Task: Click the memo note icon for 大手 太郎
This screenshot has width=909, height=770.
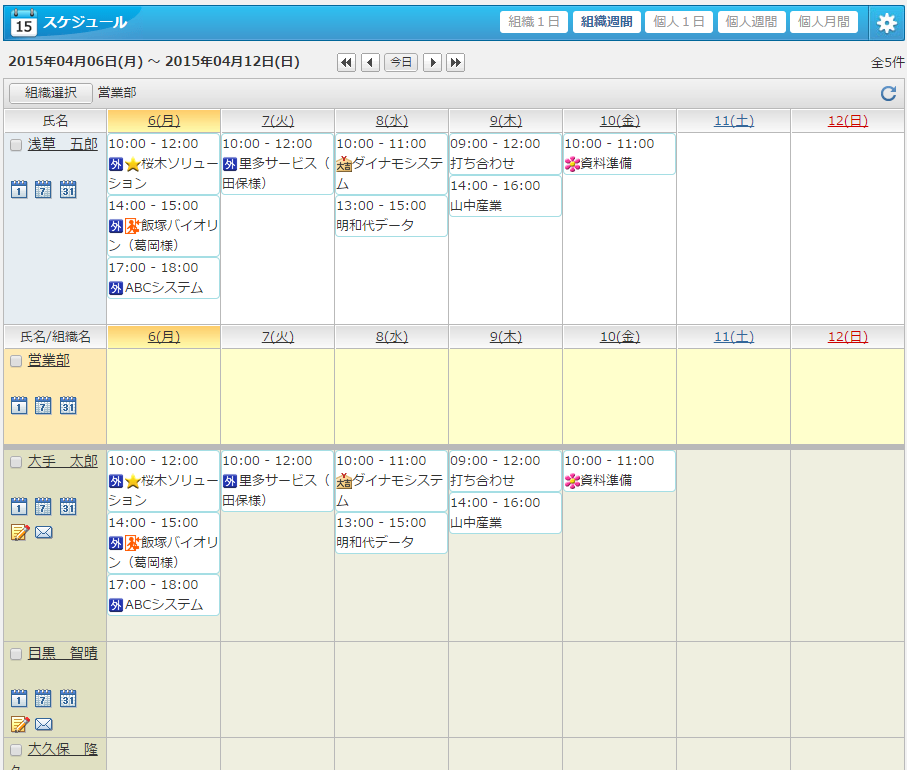Action: coord(19,532)
